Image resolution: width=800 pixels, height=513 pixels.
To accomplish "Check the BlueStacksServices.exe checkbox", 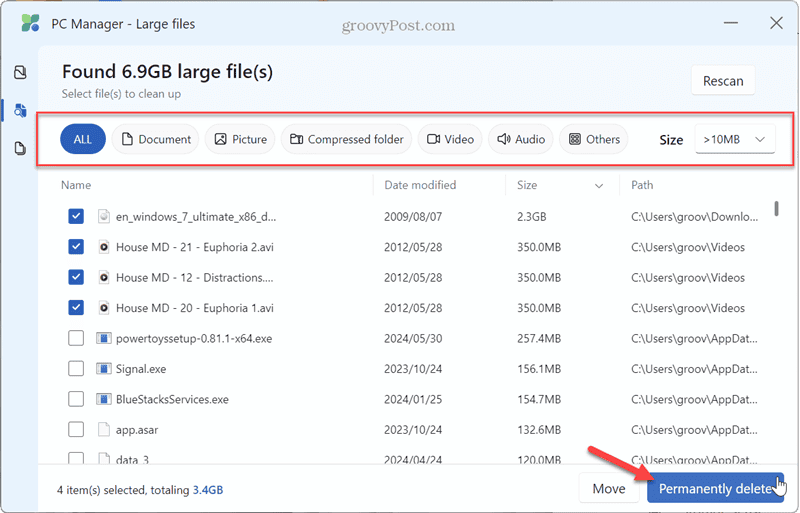I will click(x=76, y=399).
